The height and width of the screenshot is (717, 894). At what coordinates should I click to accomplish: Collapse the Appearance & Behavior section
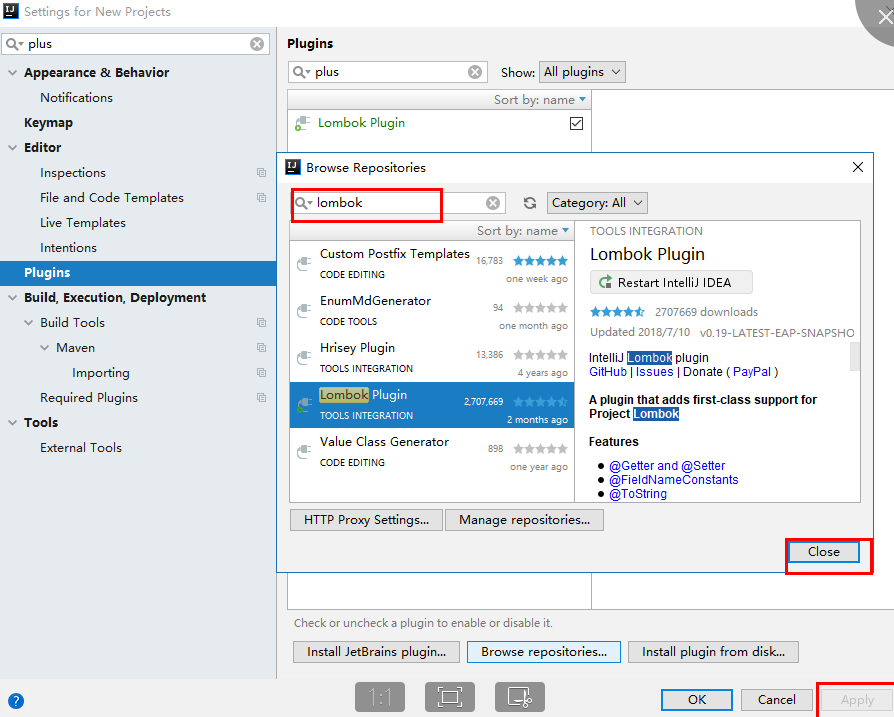click(13, 73)
